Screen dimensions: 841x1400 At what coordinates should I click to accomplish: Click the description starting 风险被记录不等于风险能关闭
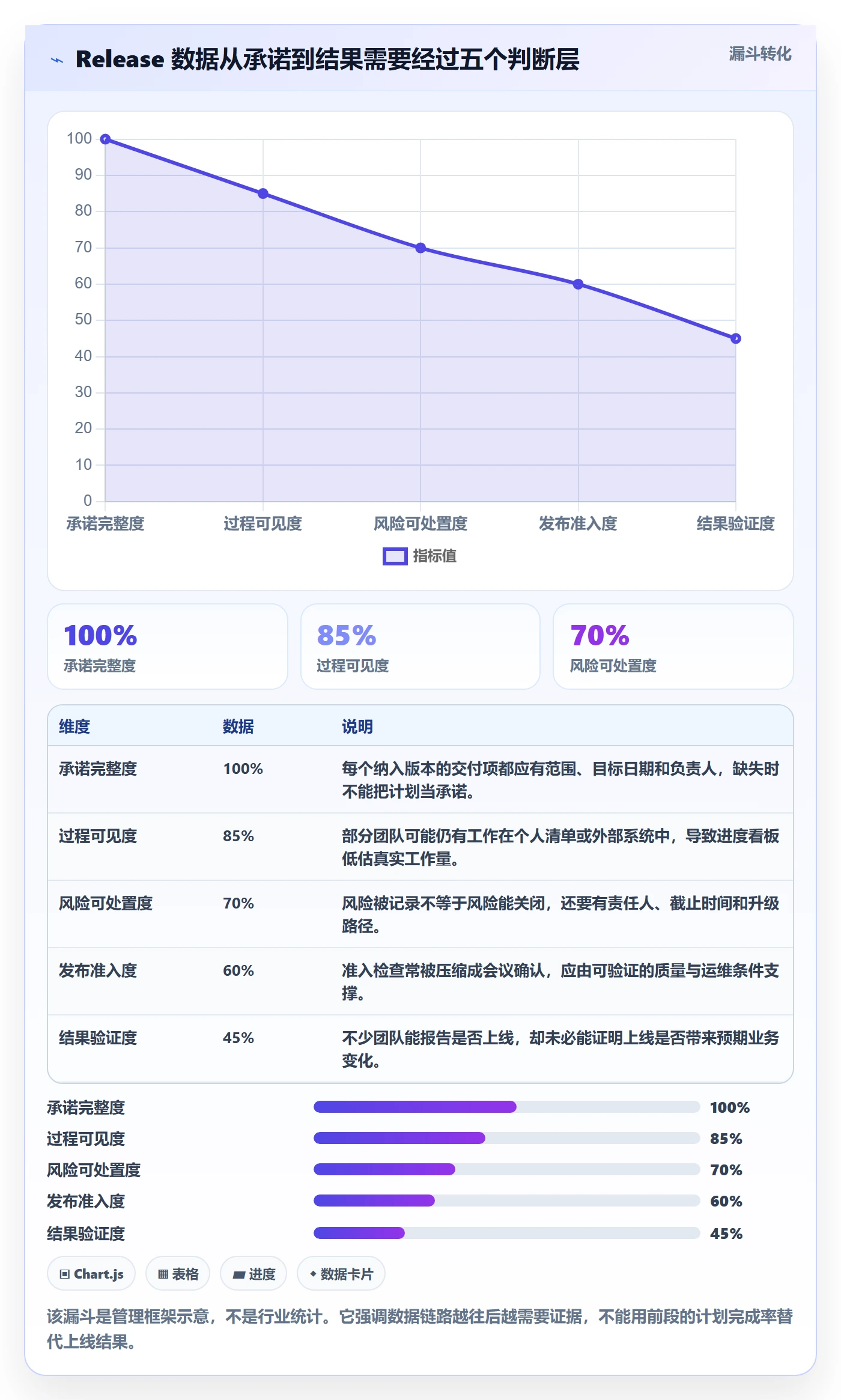[x=560, y=915]
